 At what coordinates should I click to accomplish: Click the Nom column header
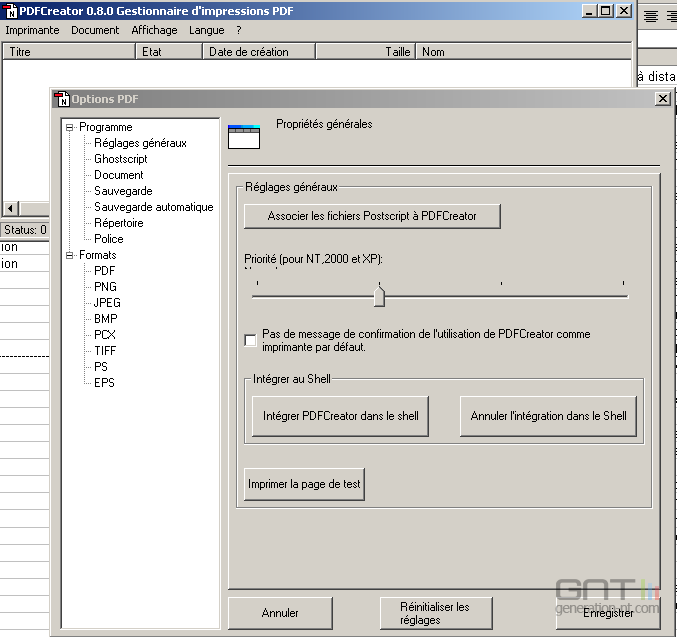tap(523, 52)
